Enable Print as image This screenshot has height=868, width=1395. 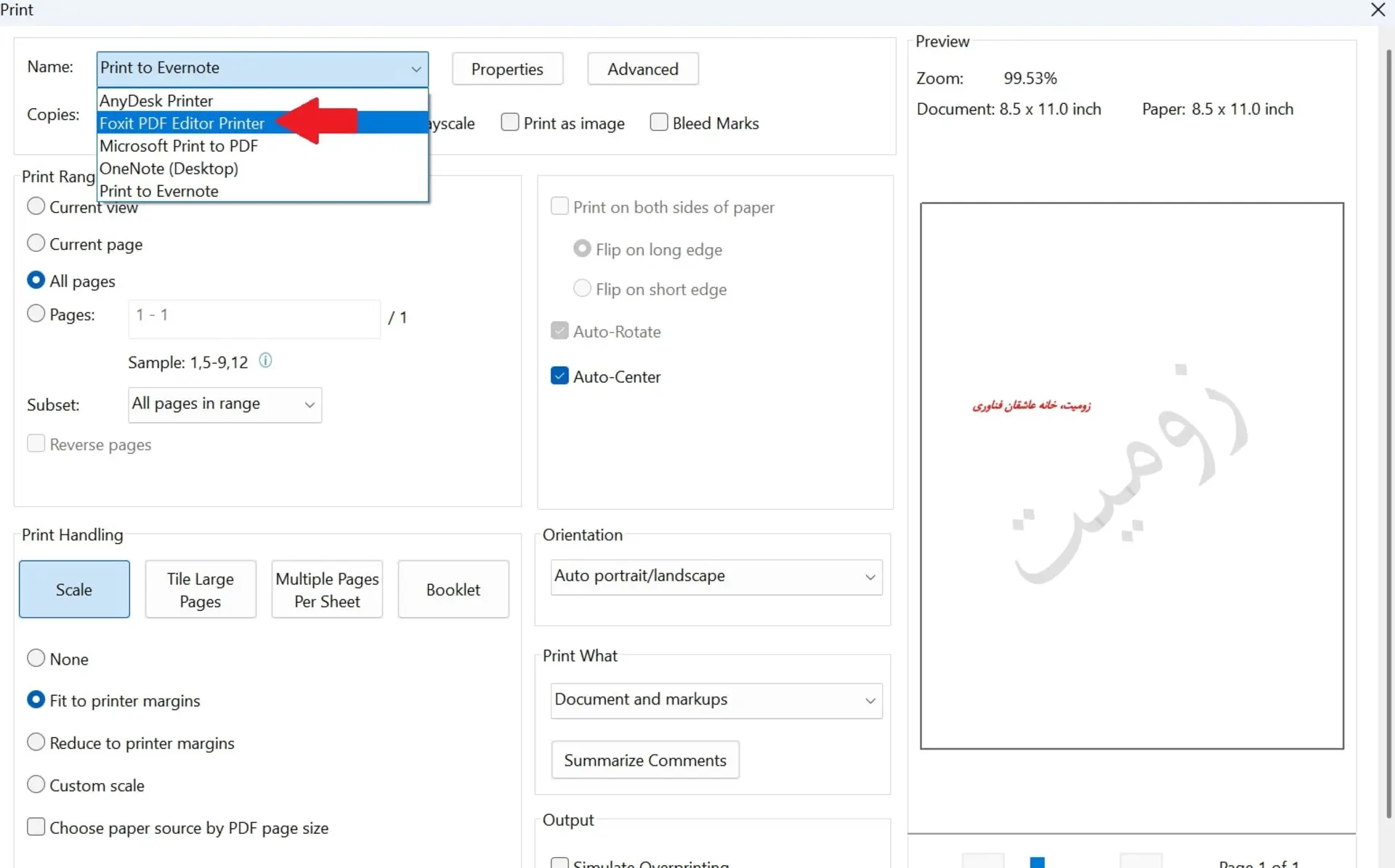coord(510,122)
